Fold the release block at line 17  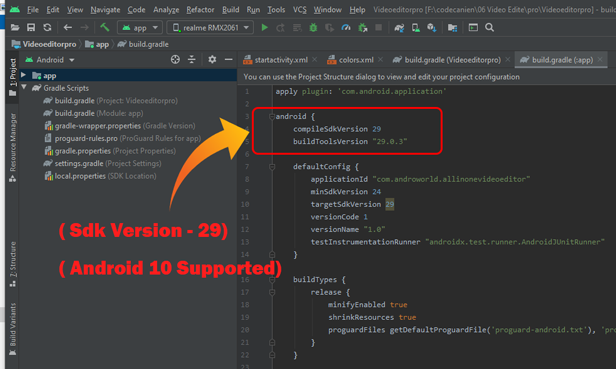pos(272,292)
